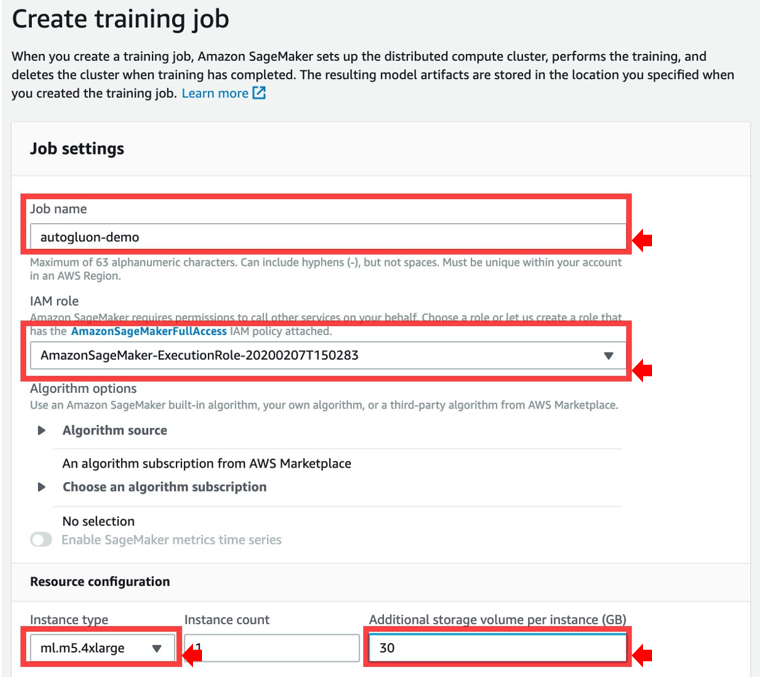The height and width of the screenshot is (687, 760).
Task: Click the 'Create training job' page title
Action: tap(120, 19)
